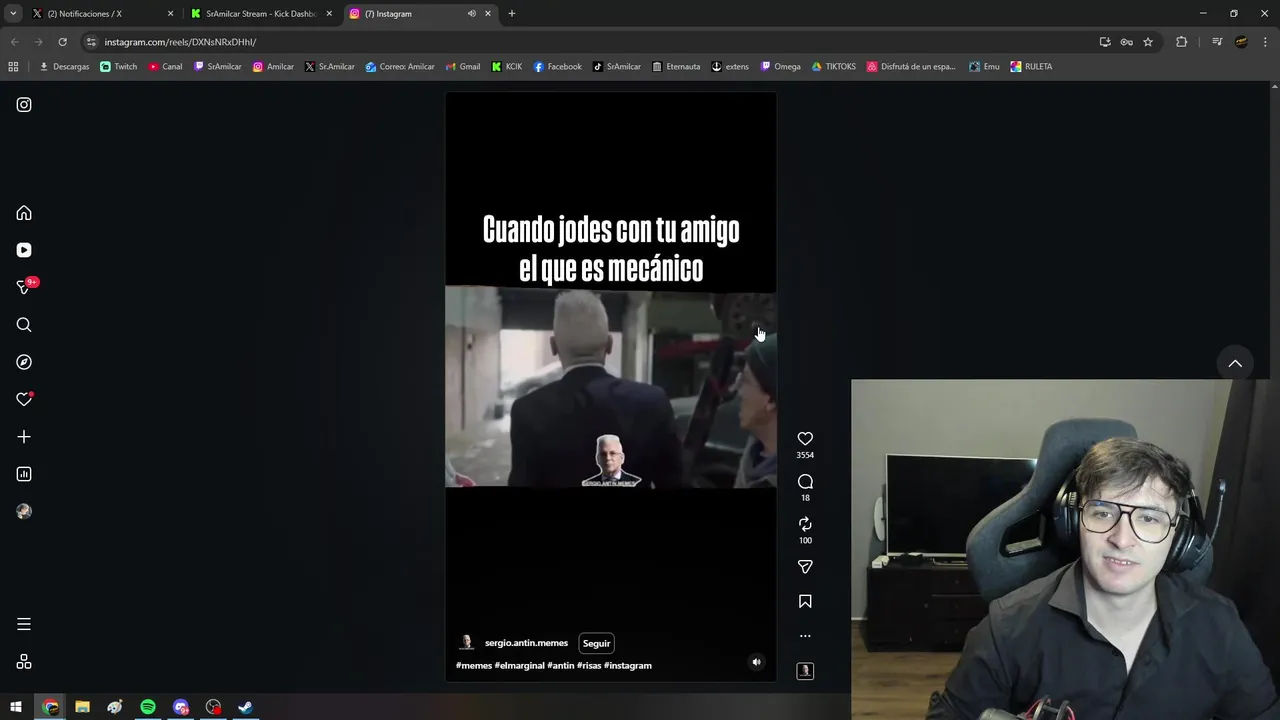Open the Reels section in sidebar
This screenshot has width=1280, height=720.
point(24,250)
